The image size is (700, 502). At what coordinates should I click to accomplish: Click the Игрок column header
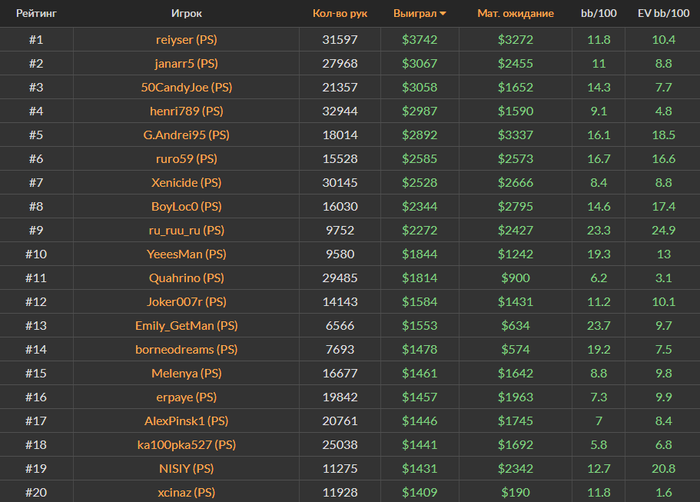(187, 13)
